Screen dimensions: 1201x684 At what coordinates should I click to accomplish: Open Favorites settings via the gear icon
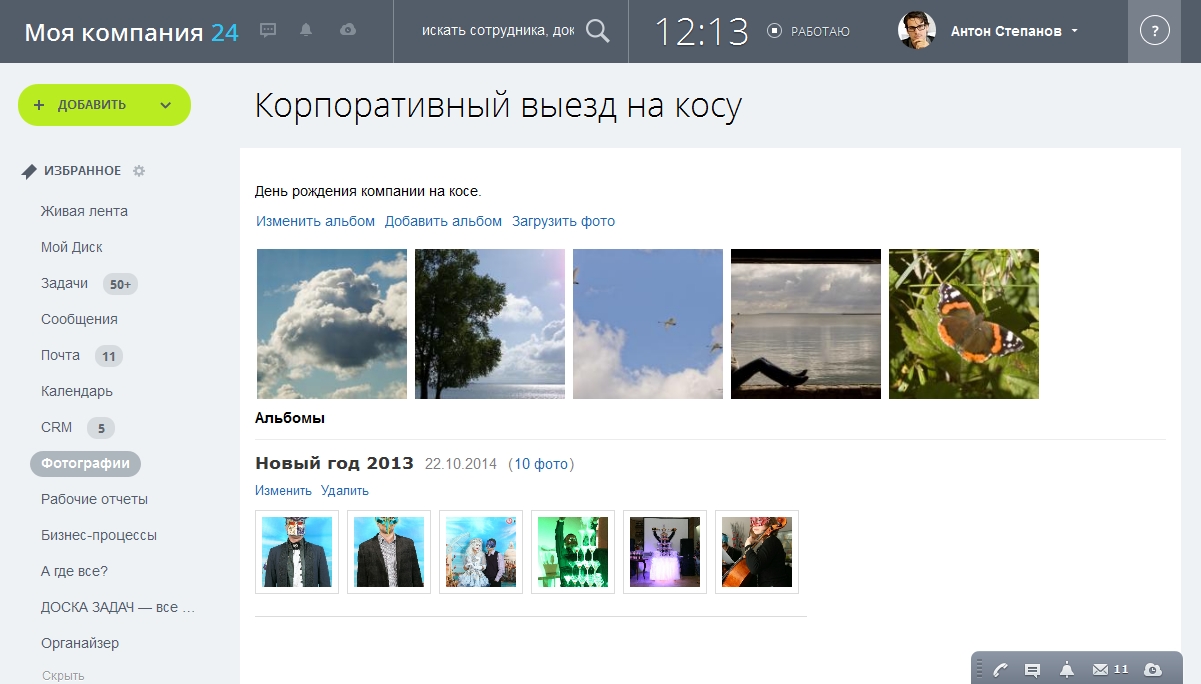coord(139,171)
